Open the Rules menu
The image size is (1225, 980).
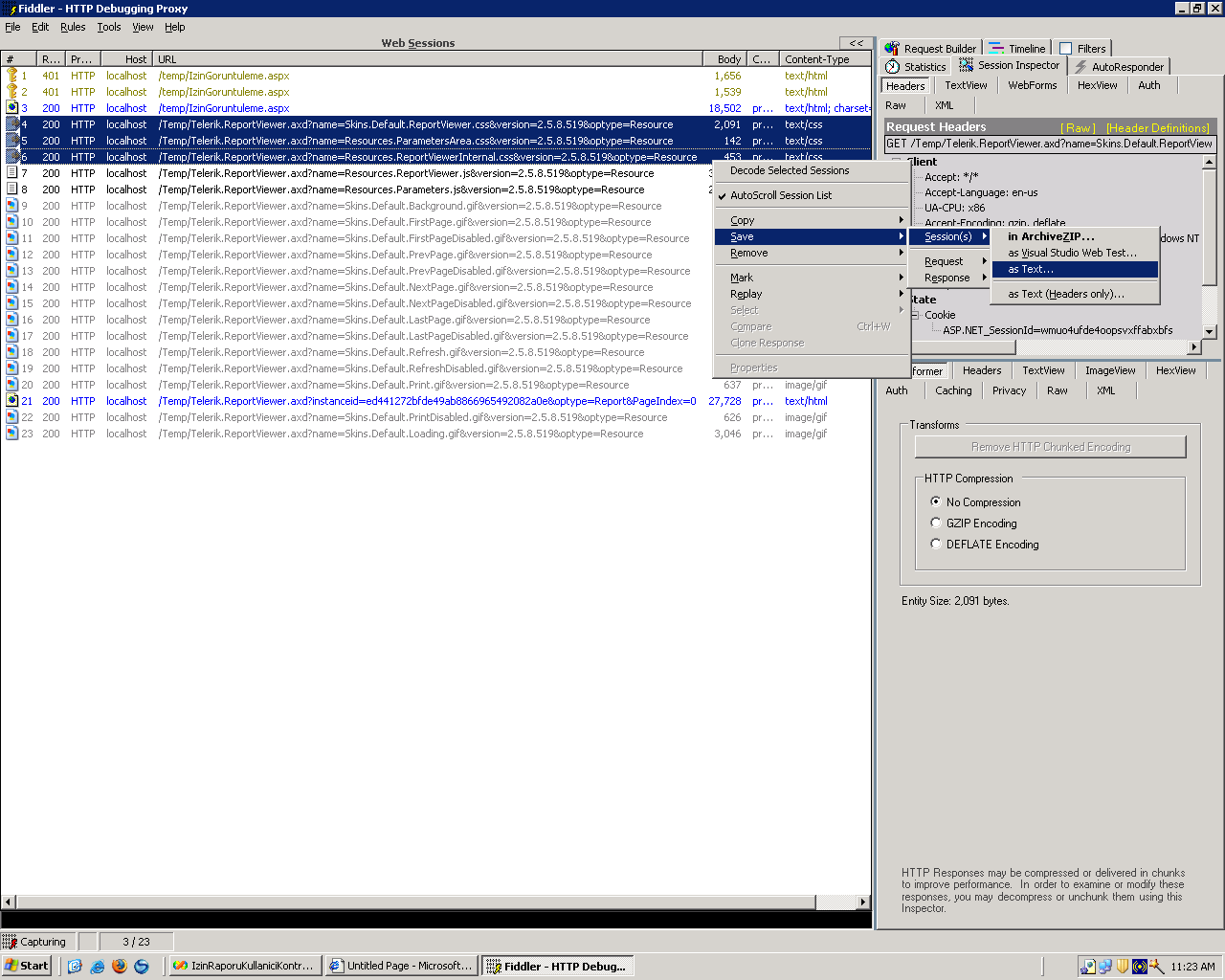point(73,27)
